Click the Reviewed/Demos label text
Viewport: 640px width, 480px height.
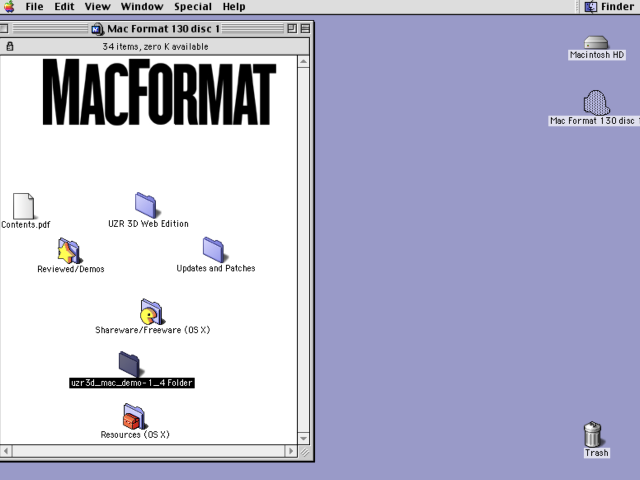point(71,269)
